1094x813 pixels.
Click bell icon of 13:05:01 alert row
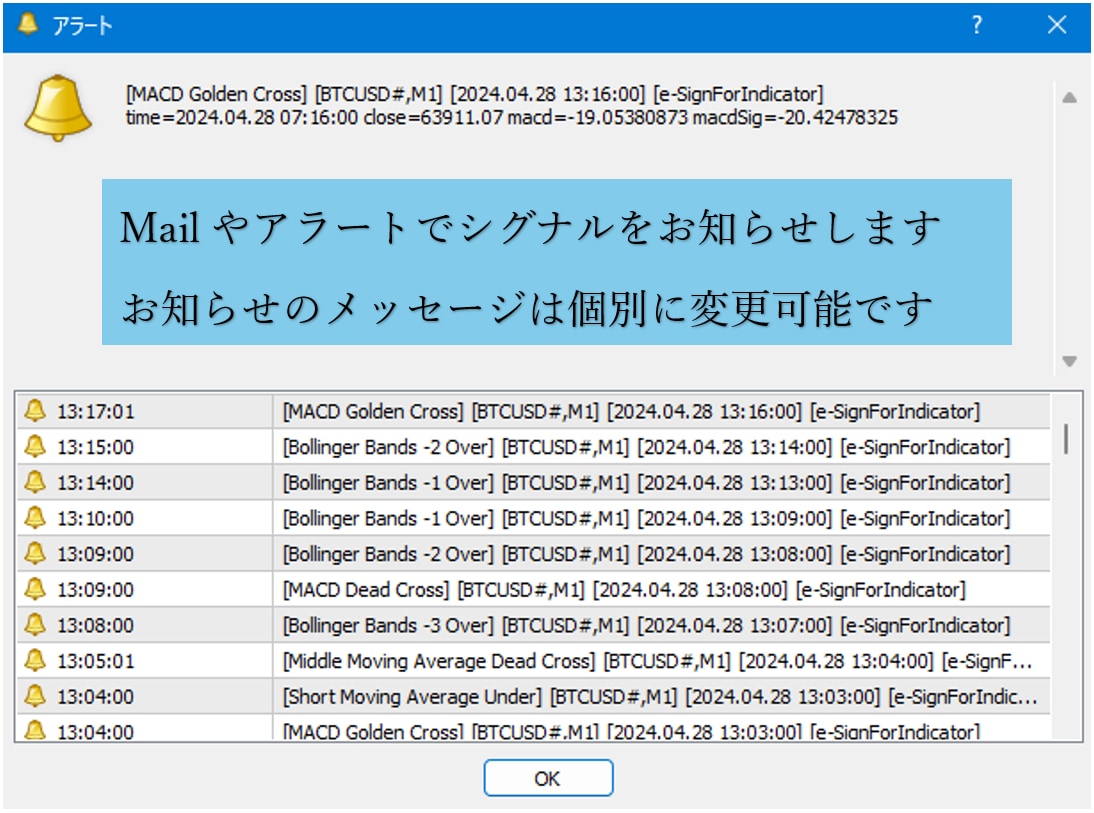pos(35,659)
